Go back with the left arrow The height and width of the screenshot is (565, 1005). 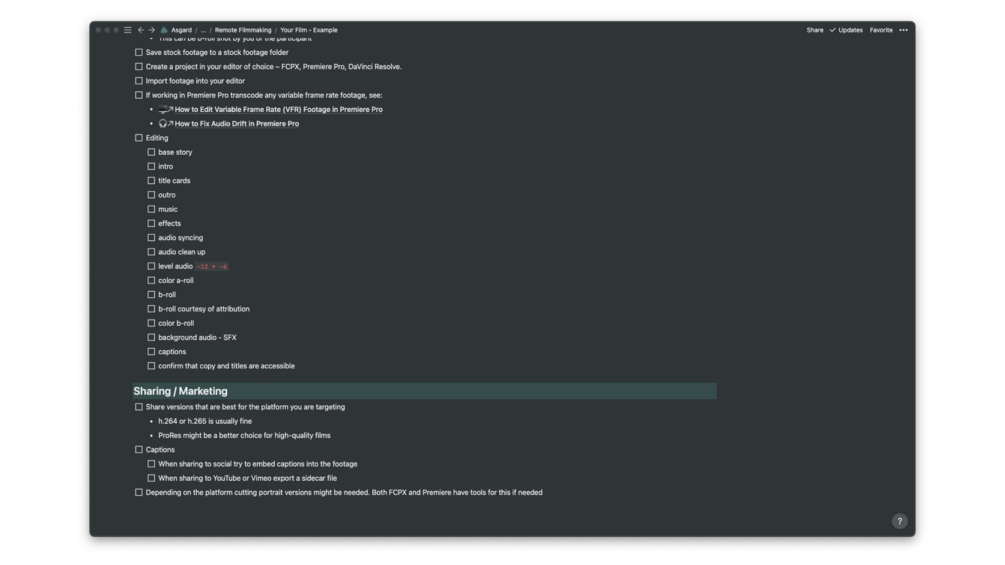(141, 30)
